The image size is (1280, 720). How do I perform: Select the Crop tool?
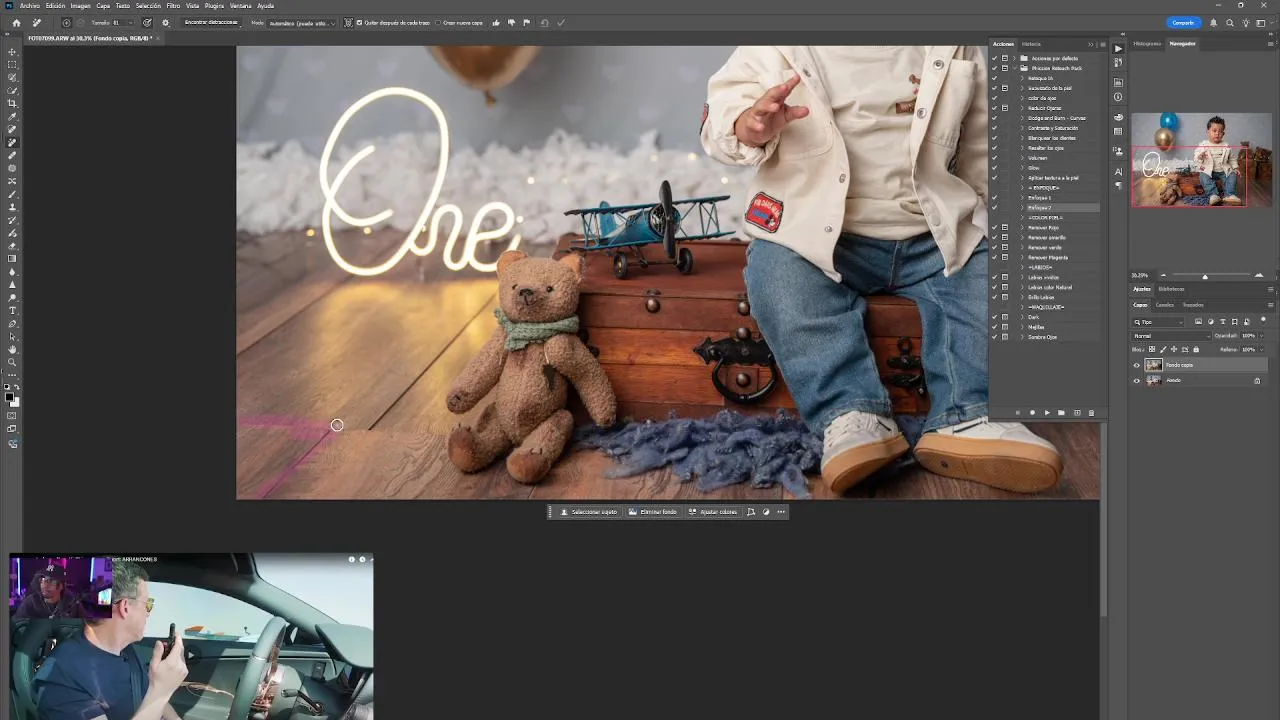12,104
